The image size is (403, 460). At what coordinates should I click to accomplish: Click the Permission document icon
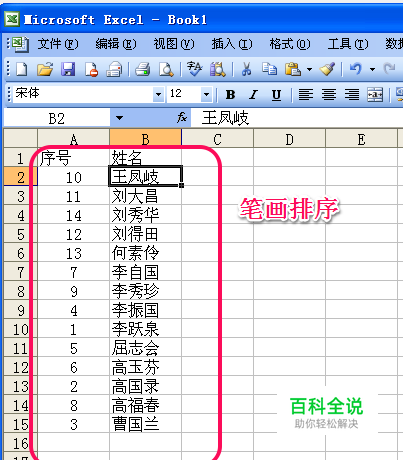coord(91,69)
